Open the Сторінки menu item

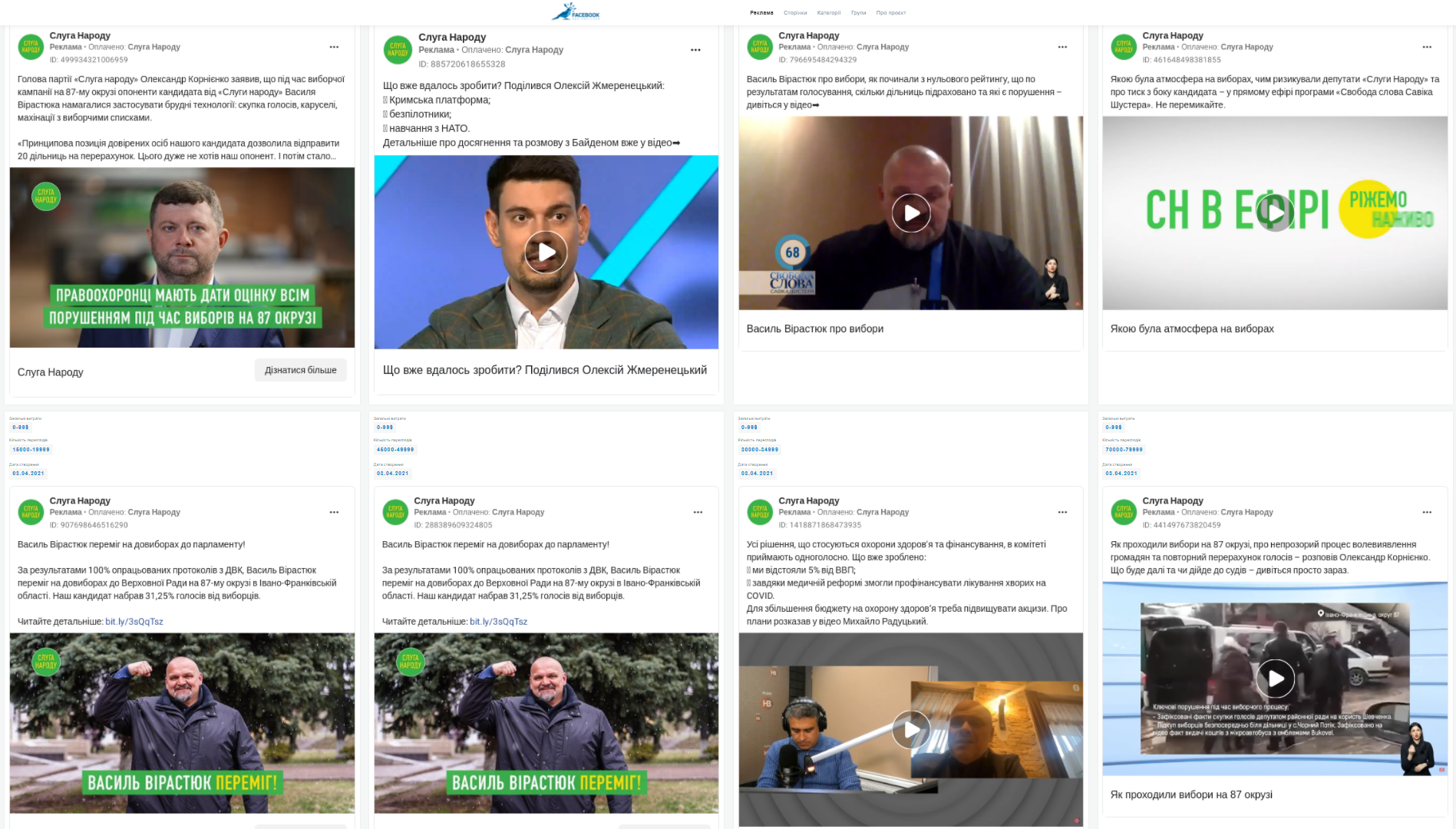[794, 13]
